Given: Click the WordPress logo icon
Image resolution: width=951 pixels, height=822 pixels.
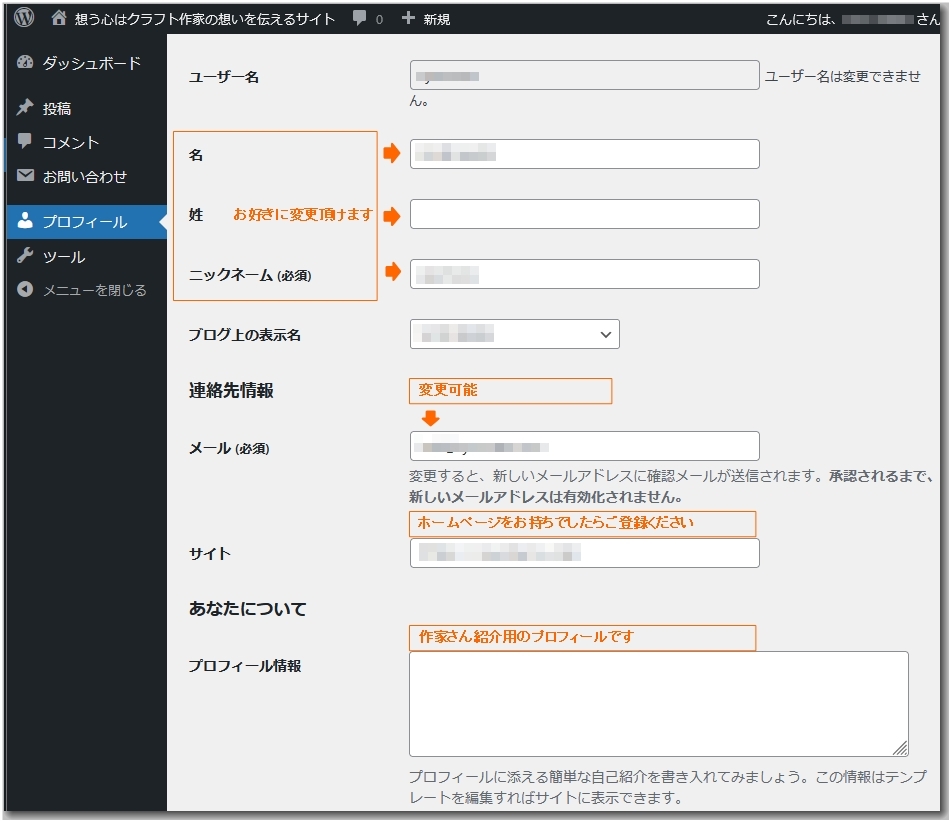Looking at the screenshot, I should click(x=24, y=18).
